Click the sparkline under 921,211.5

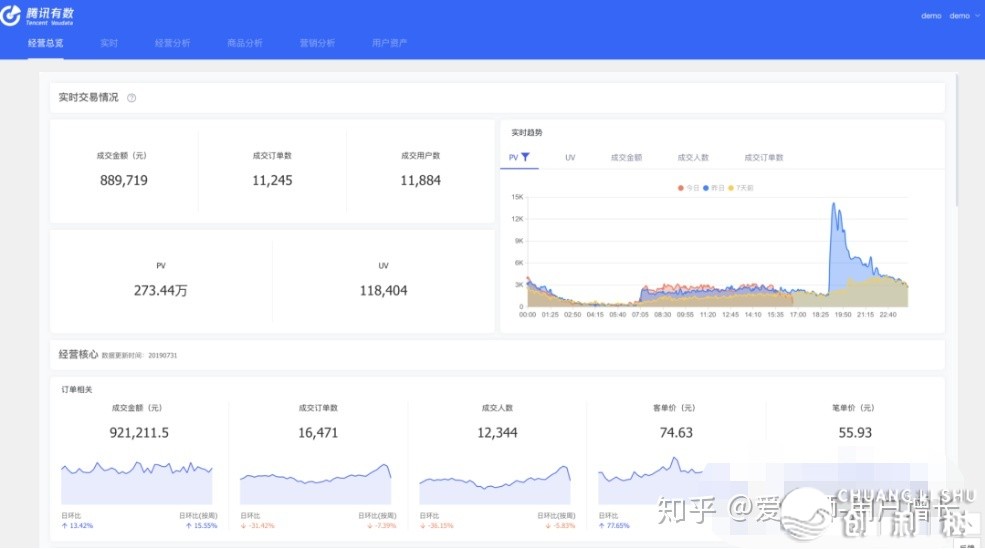[136, 482]
